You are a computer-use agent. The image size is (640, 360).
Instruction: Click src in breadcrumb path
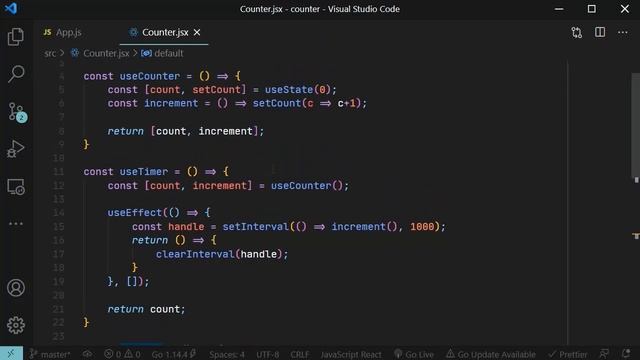click(x=50, y=53)
